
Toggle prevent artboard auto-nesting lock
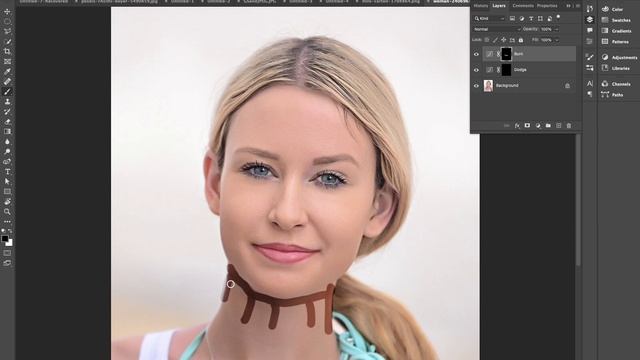pyautogui.click(x=512, y=40)
